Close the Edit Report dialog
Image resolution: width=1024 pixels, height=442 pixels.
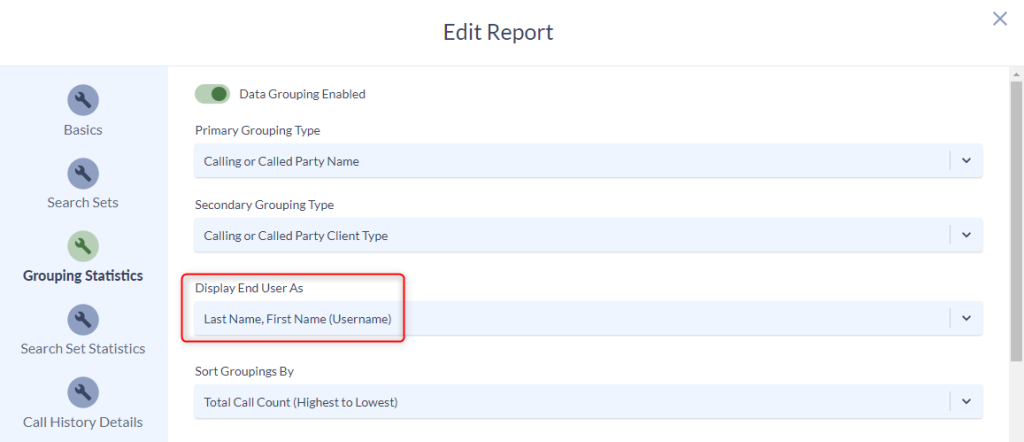(1000, 19)
